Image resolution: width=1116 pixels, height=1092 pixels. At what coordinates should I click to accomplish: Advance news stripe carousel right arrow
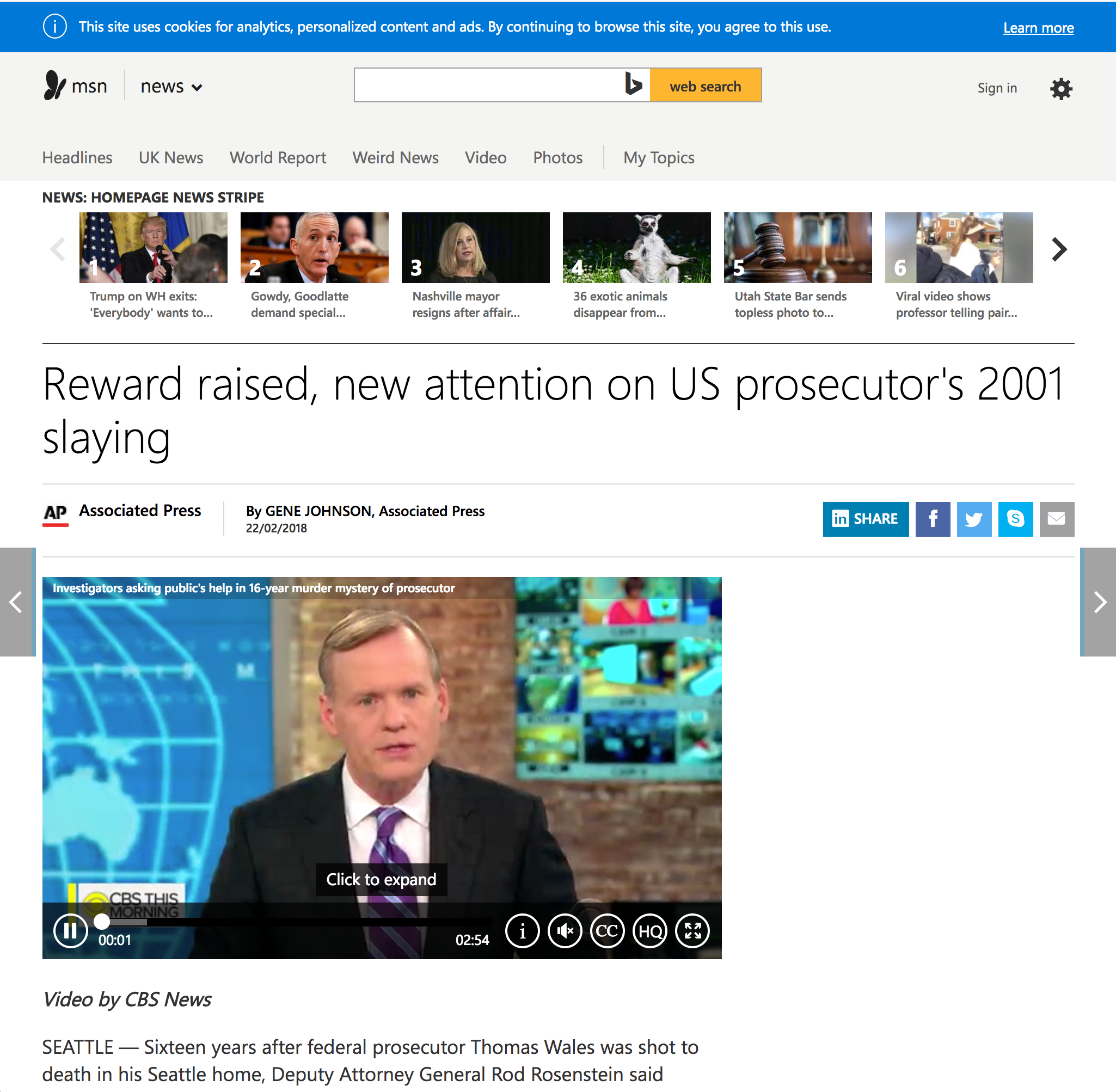click(x=1059, y=249)
